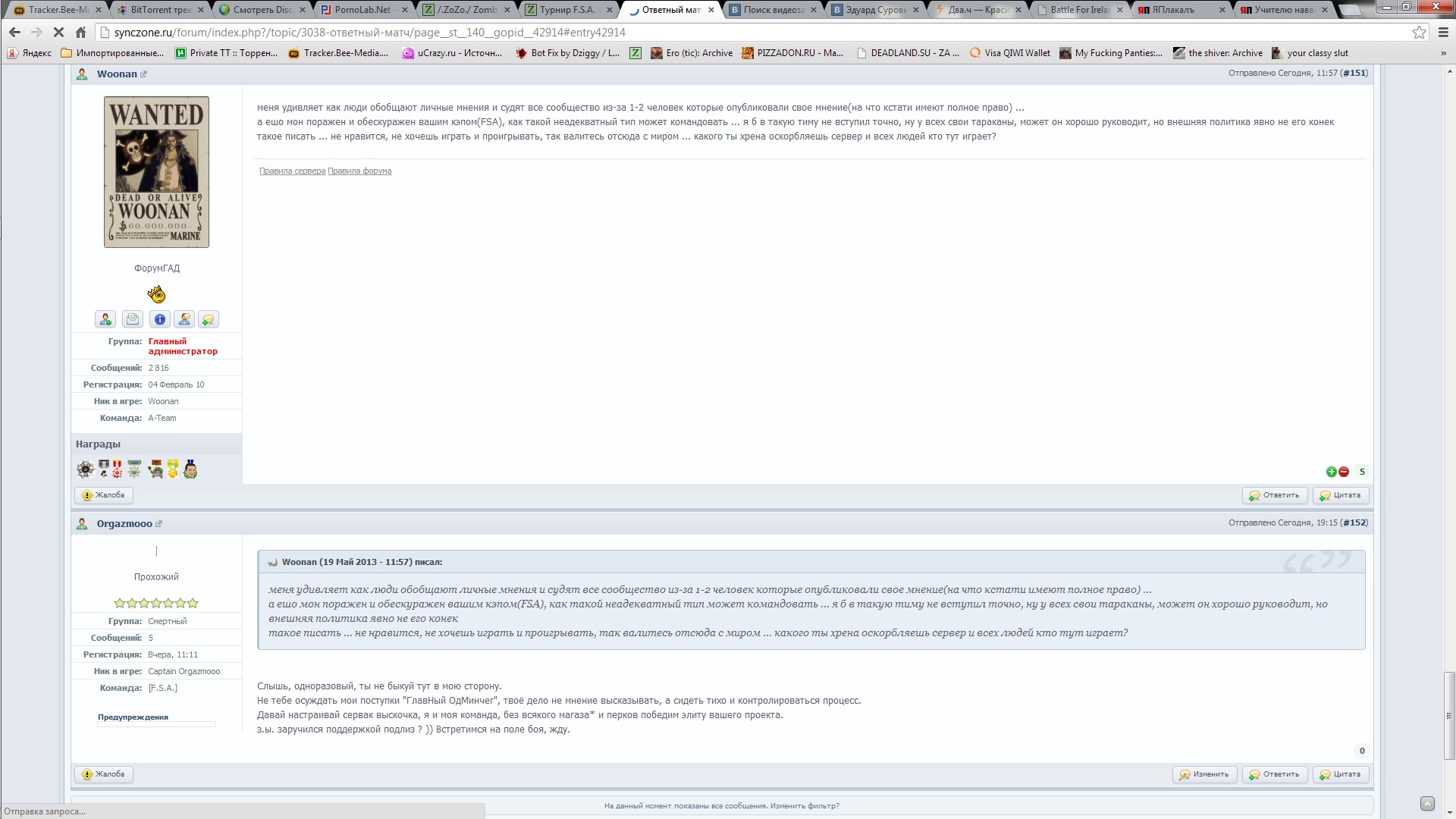Screen dimensions: 1456x819
Task: Open Woonan's profile info icon
Action: (x=160, y=319)
